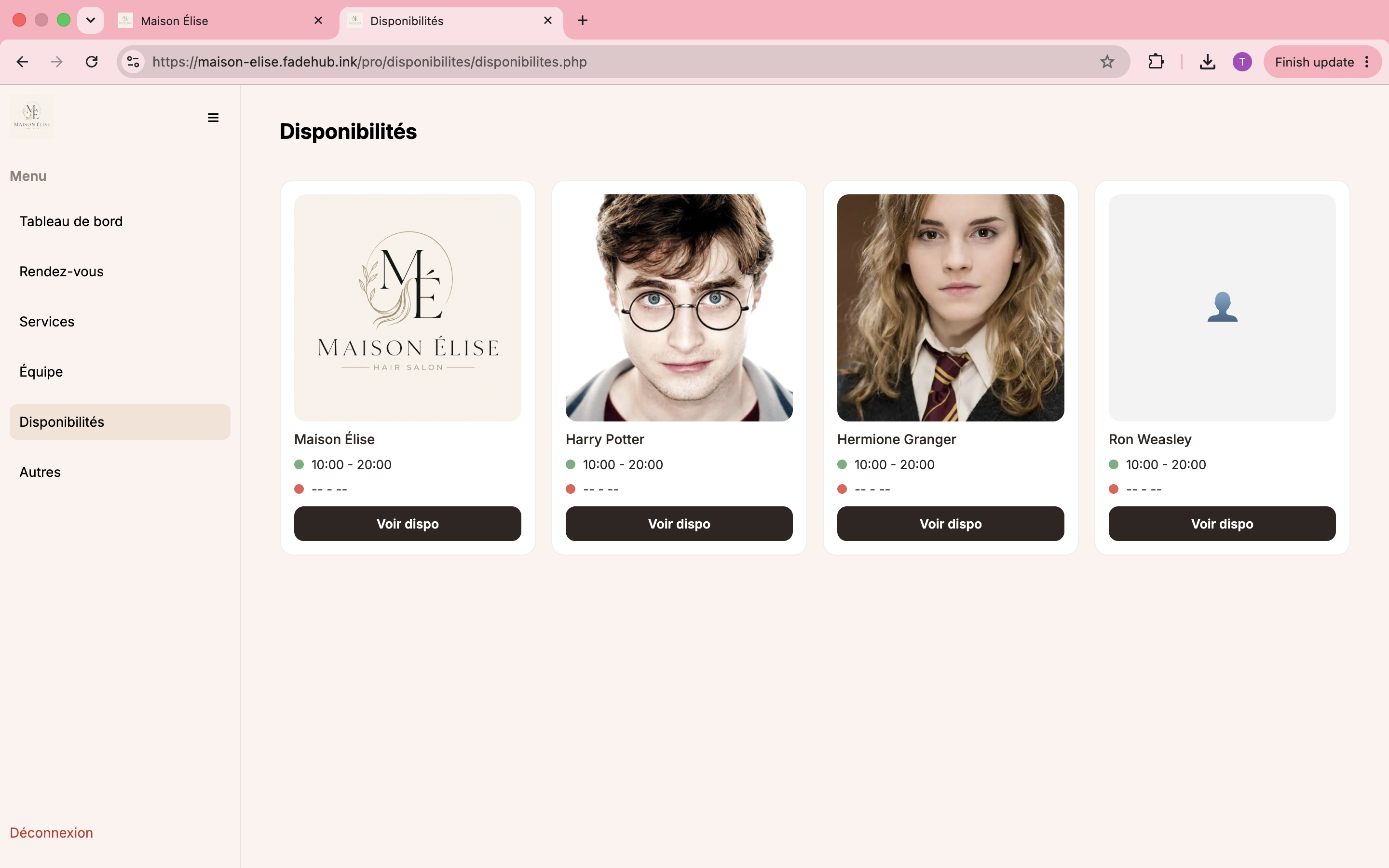Open Tableau de bord menu item
The width and height of the screenshot is (1389, 868).
coord(120,222)
